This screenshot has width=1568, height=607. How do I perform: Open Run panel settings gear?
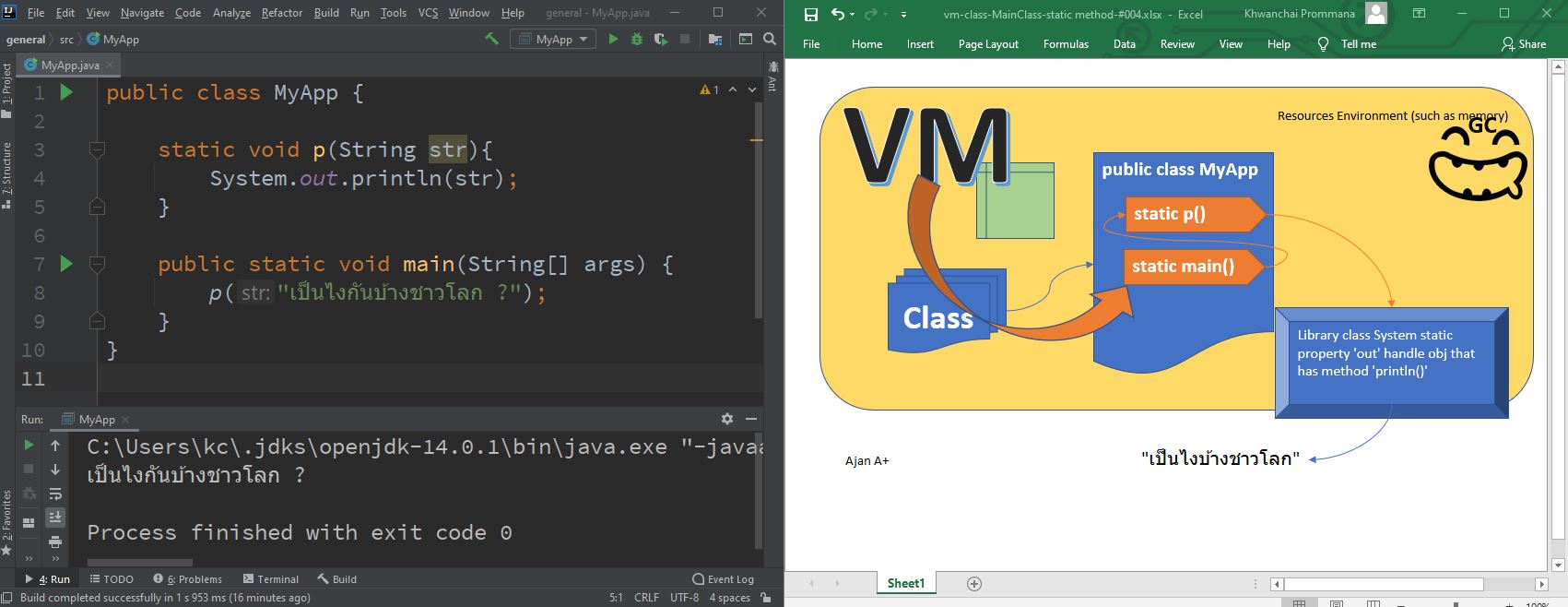click(727, 419)
